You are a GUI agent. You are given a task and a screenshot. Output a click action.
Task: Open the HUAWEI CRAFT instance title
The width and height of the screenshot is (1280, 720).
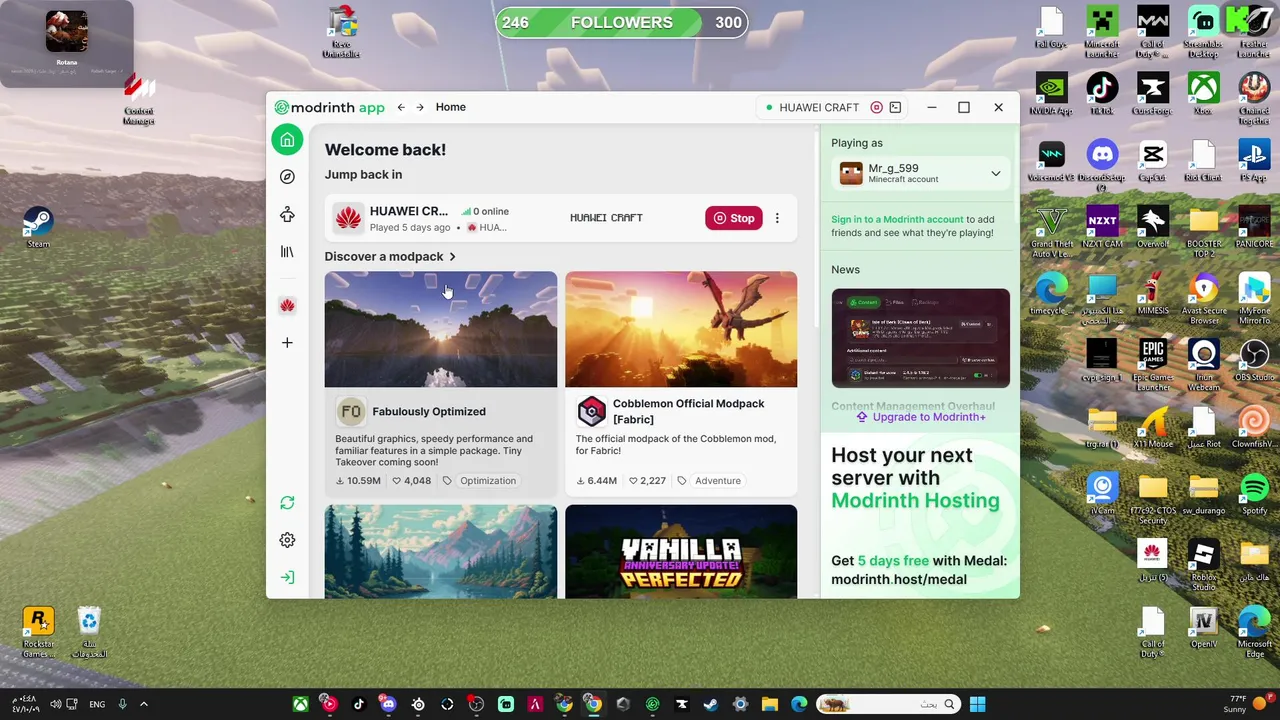(x=409, y=211)
